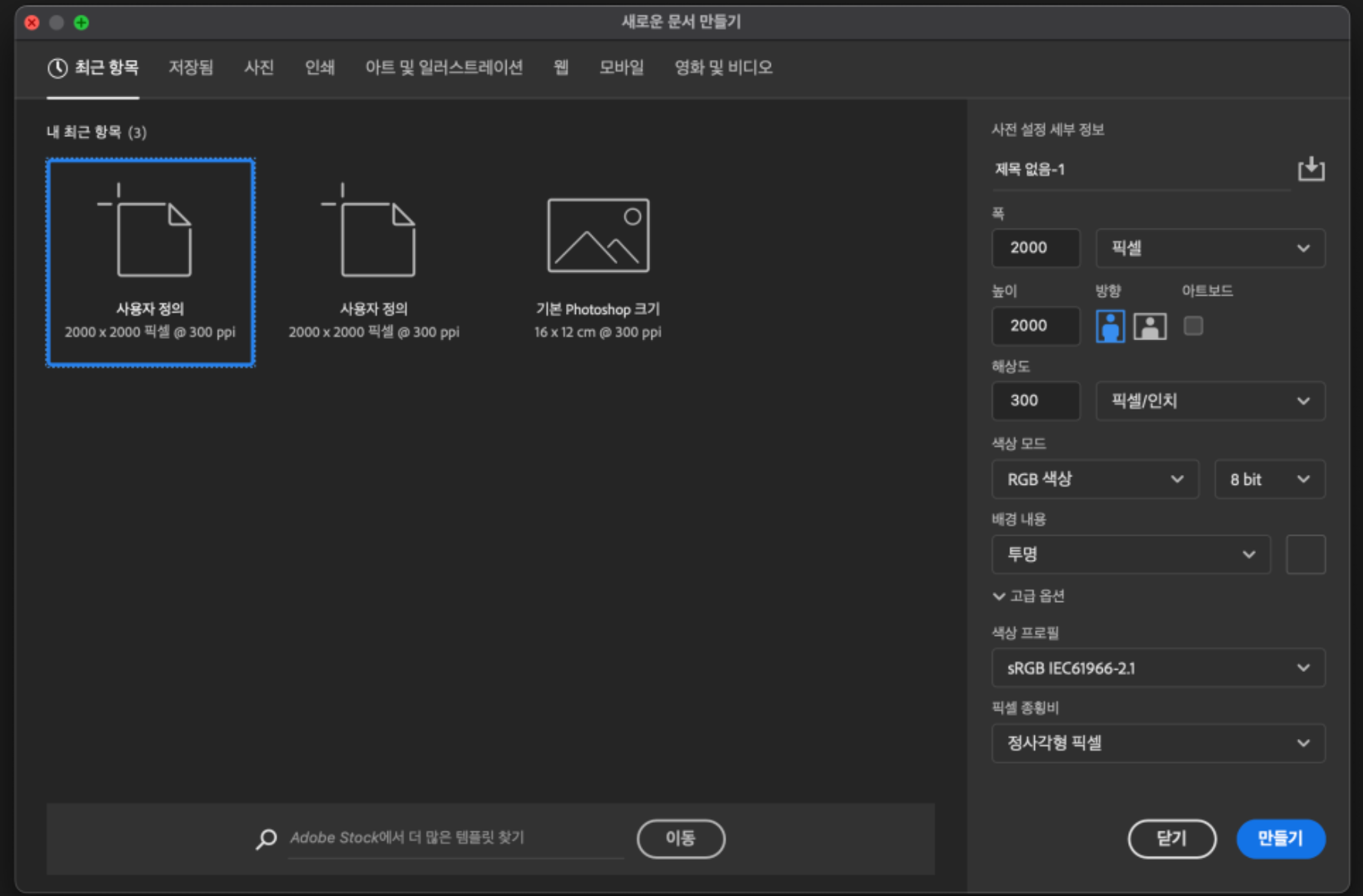Switch to the 모바일 tab
The height and width of the screenshot is (896, 1363).
621,68
